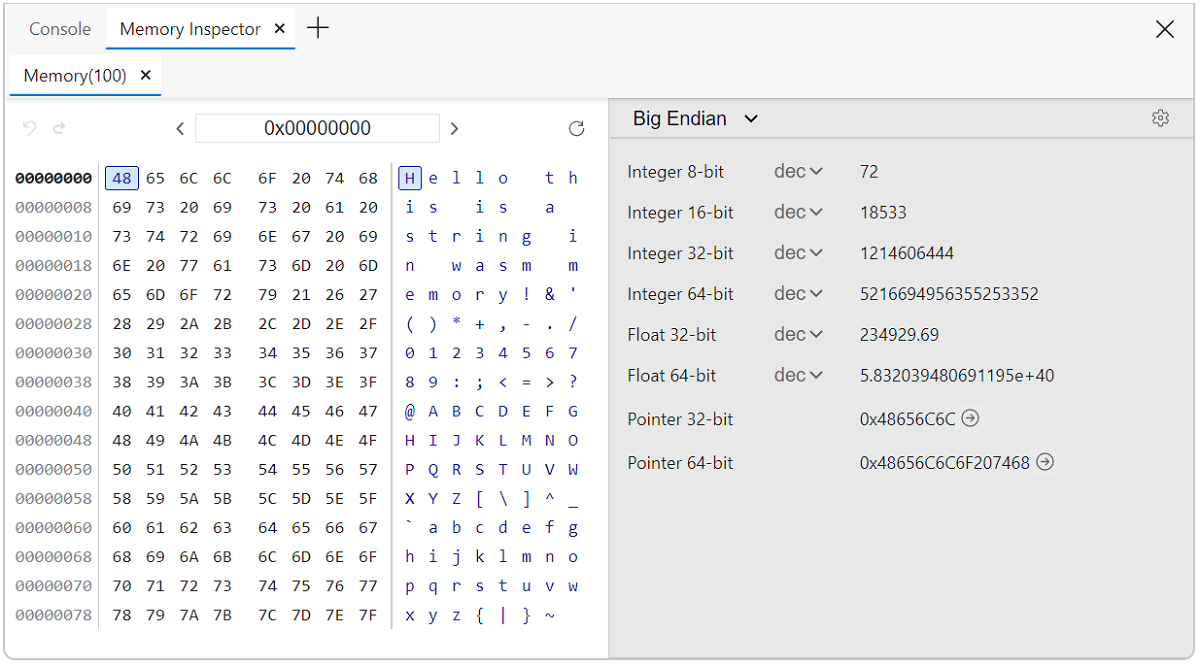Open the Big Endian dropdown
Image resolution: width=1200 pixels, height=665 pixels.
click(x=693, y=118)
